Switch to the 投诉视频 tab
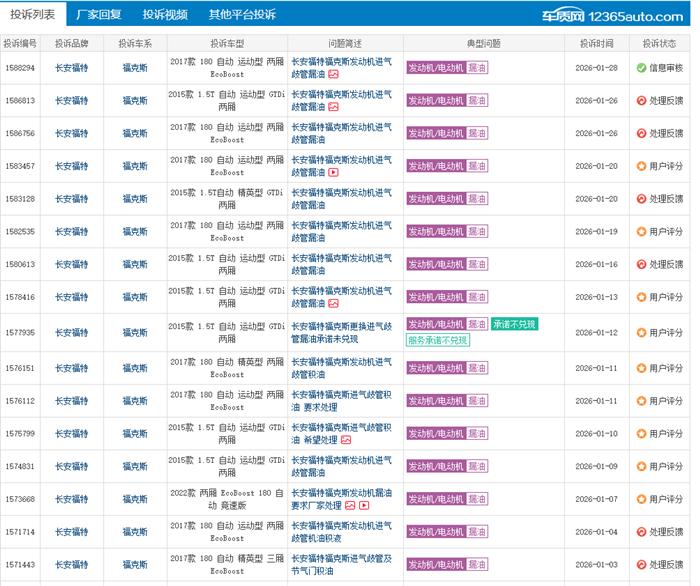 coord(164,15)
